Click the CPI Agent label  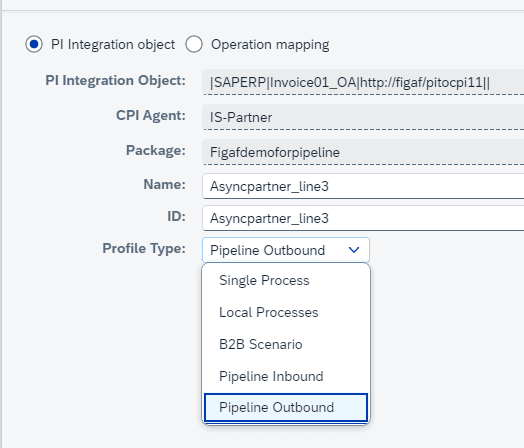(151, 115)
